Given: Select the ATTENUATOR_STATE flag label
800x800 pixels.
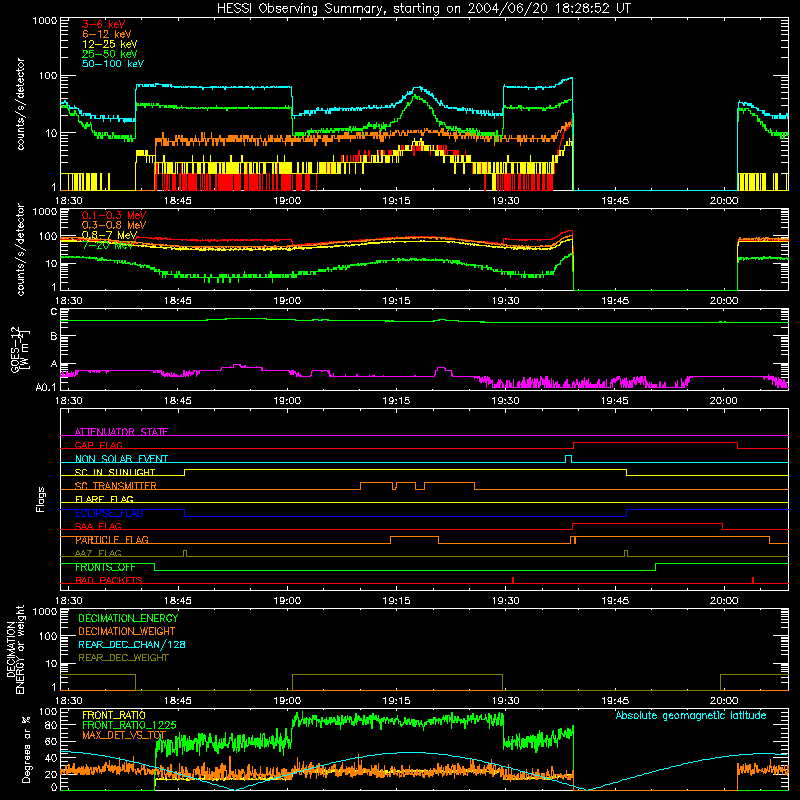Looking at the screenshot, I should click(121, 432).
